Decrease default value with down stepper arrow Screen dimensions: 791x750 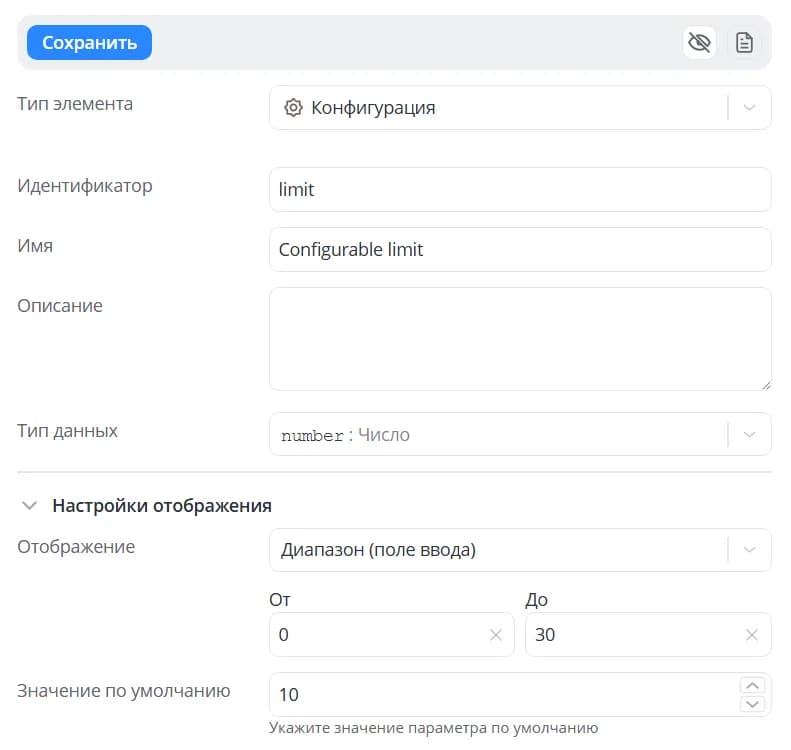point(752,704)
